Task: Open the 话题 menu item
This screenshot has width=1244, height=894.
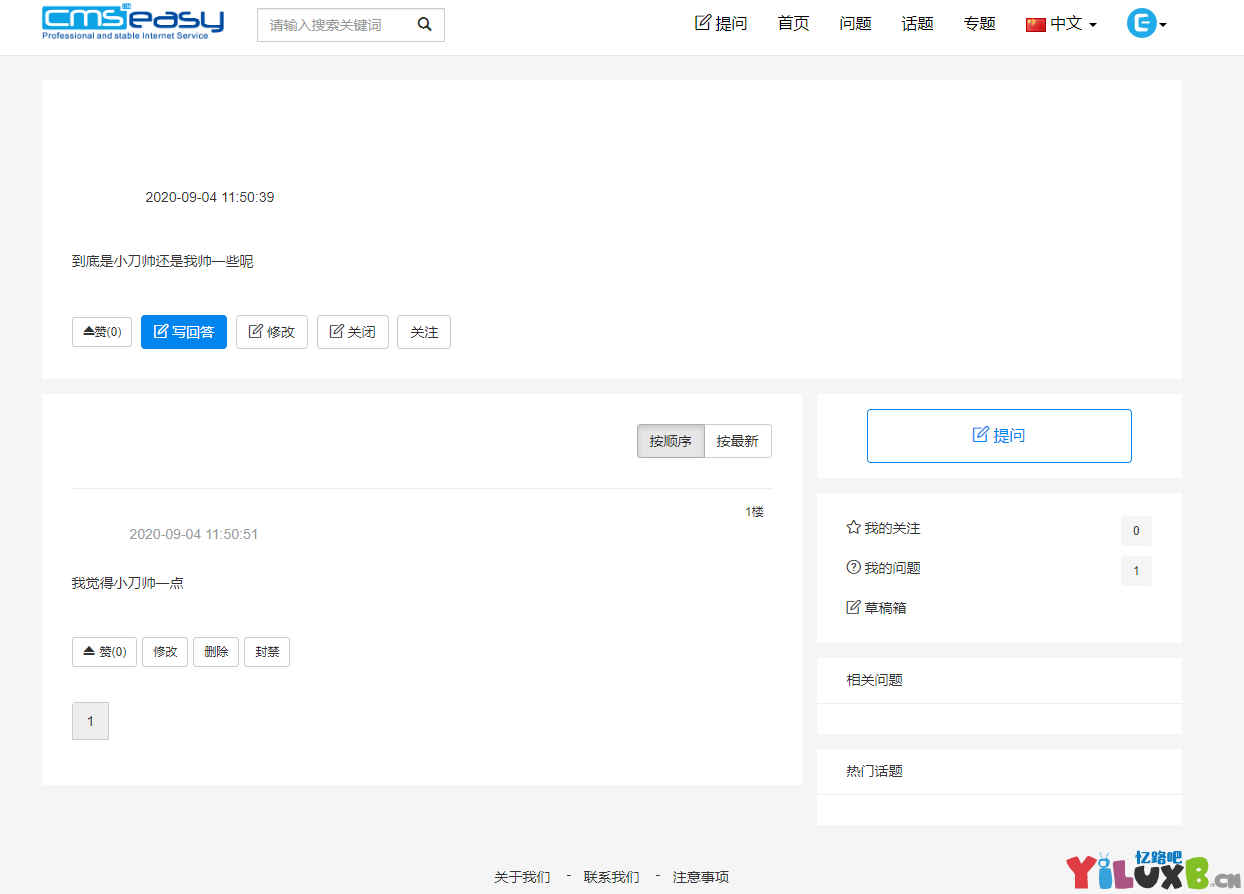Action: click(917, 23)
